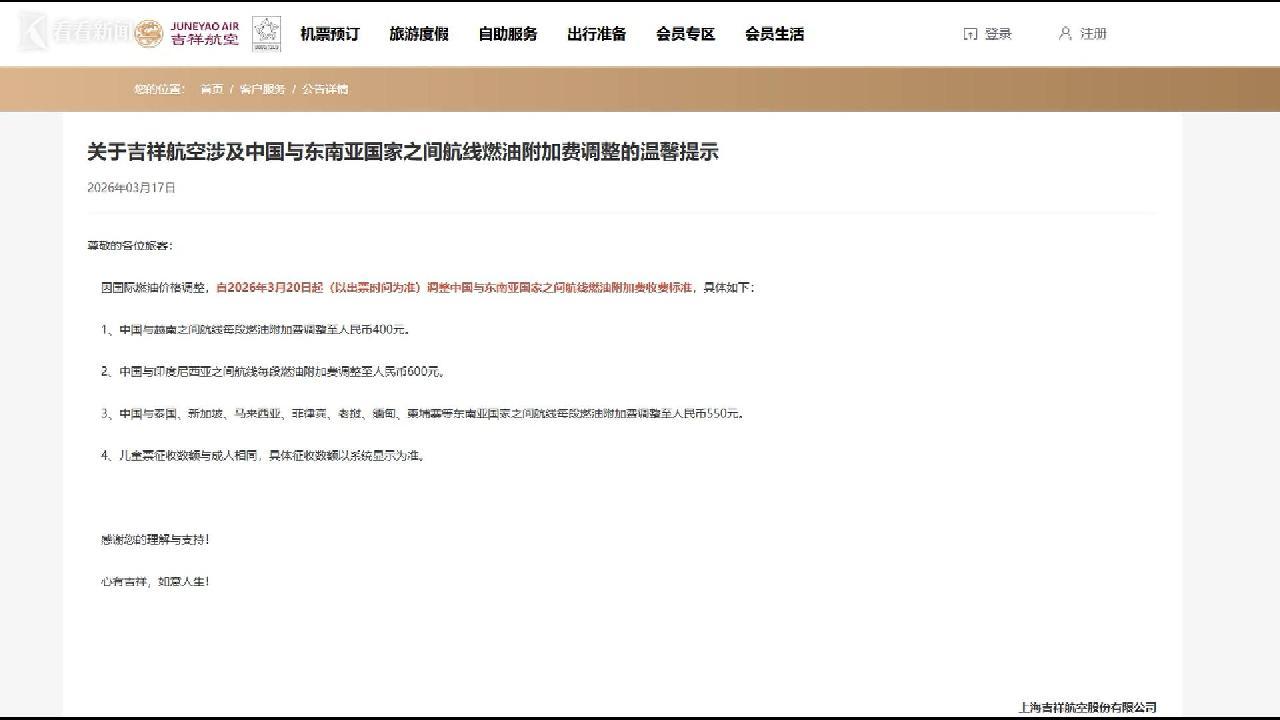Screen dimensions: 1280x720
Task: Open the 机票预订 menu
Action: pos(330,34)
